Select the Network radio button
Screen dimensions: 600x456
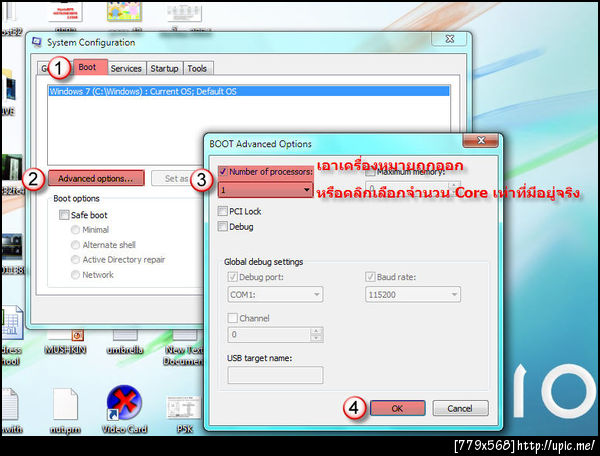(x=75, y=275)
